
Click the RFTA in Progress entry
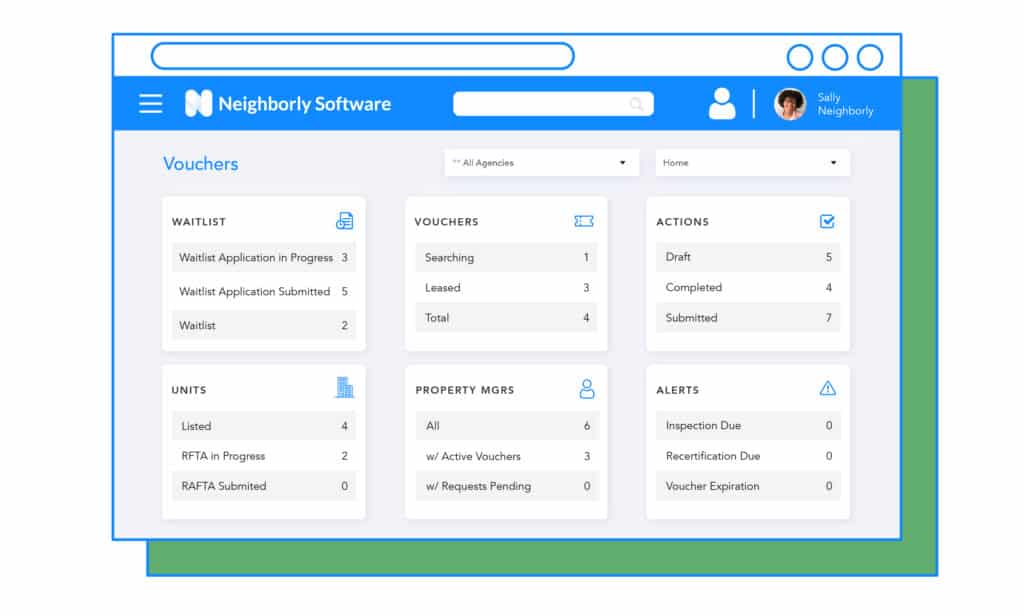click(x=263, y=455)
